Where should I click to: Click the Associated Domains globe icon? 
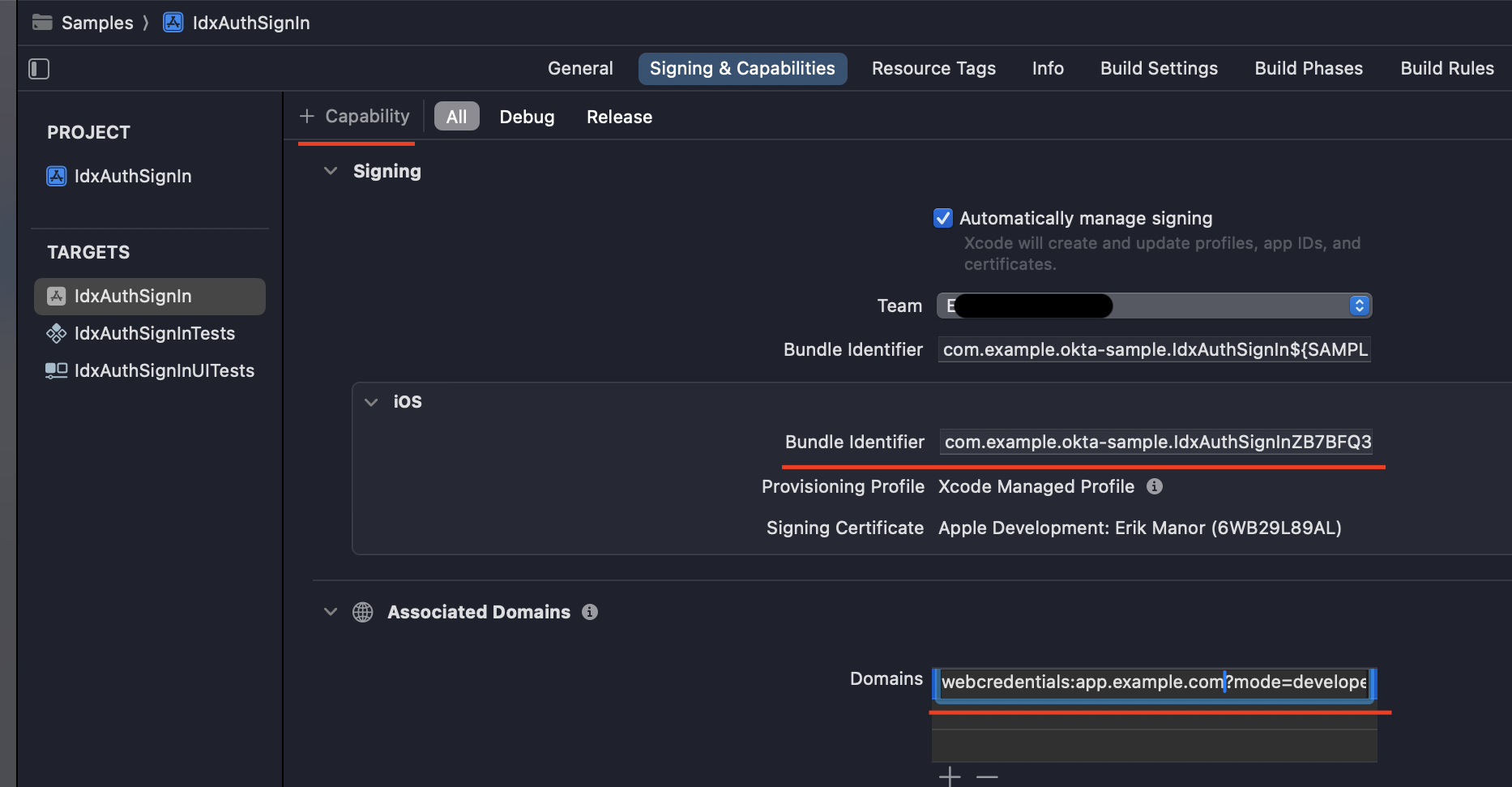tap(363, 612)
